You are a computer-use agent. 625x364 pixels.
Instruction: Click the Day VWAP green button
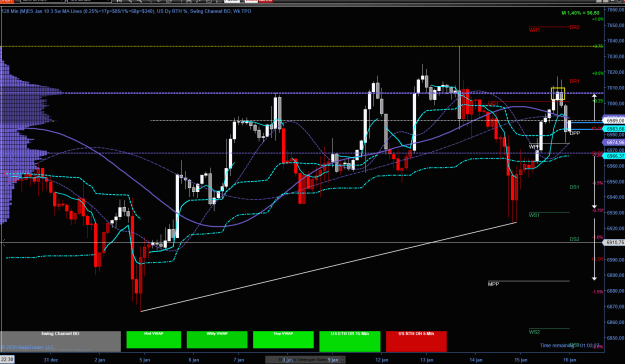coord(283,340)
